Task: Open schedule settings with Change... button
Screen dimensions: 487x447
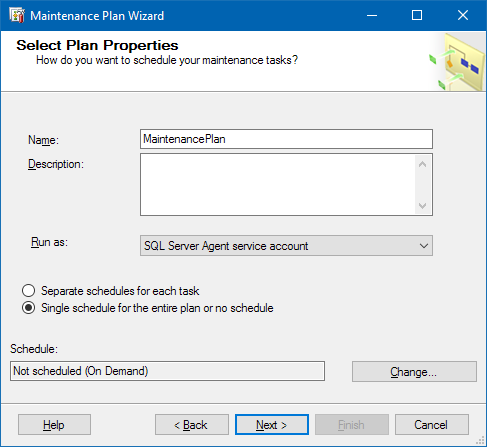Action: click(414, 371)
